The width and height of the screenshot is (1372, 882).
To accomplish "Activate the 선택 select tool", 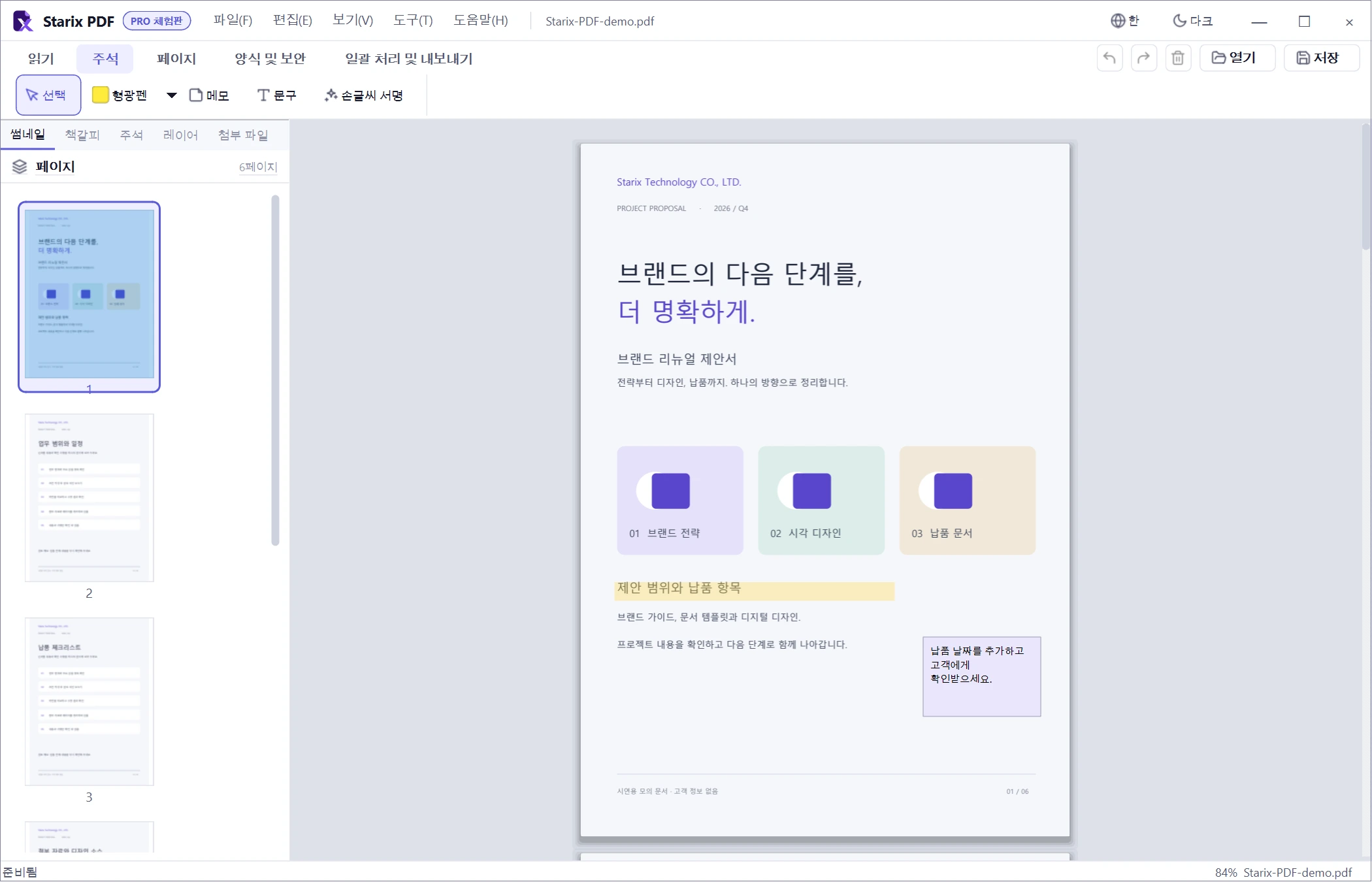I will coord(48,95).
